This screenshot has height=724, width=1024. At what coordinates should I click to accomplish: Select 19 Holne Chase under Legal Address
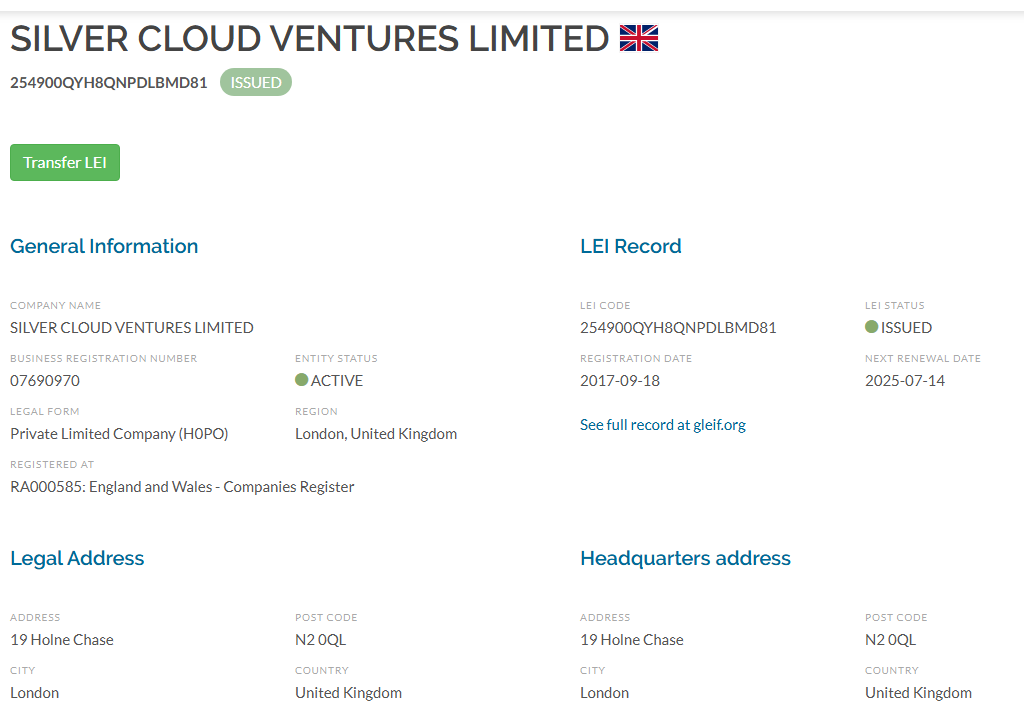[61, 640]
